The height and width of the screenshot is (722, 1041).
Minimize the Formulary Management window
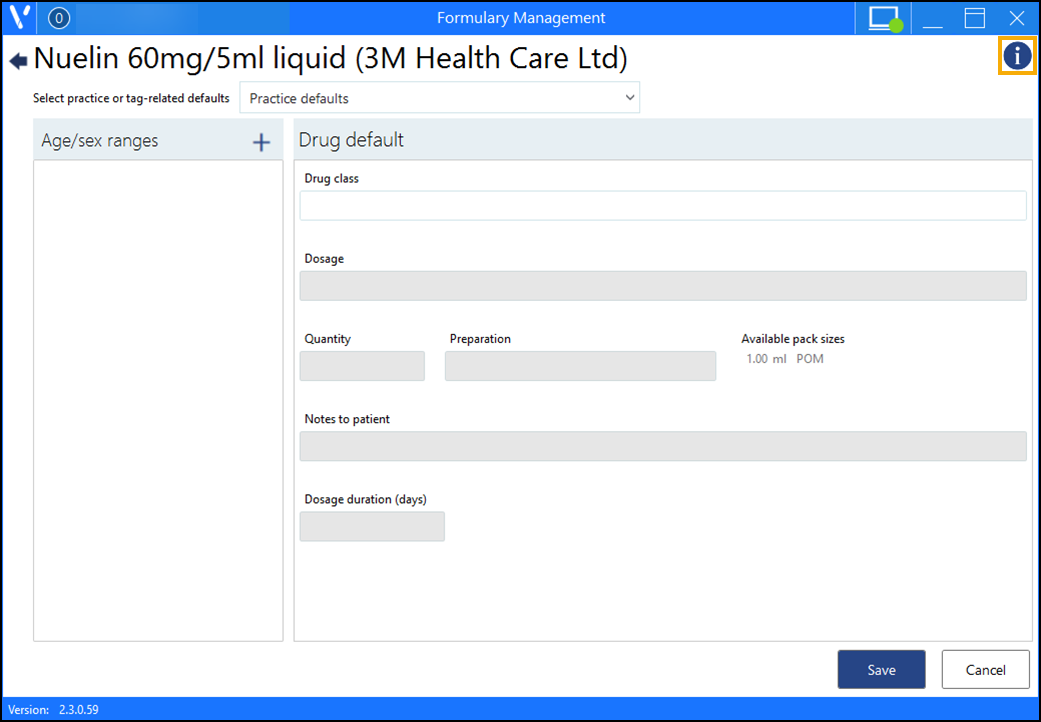tap(932, 18)
